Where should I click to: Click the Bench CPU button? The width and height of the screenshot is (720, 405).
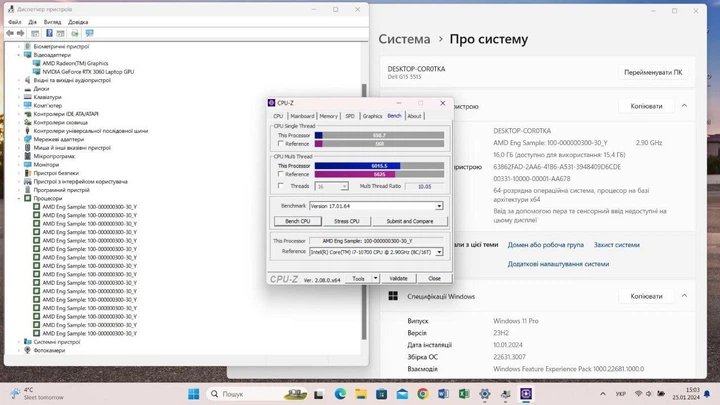click(x=298, y=221)
